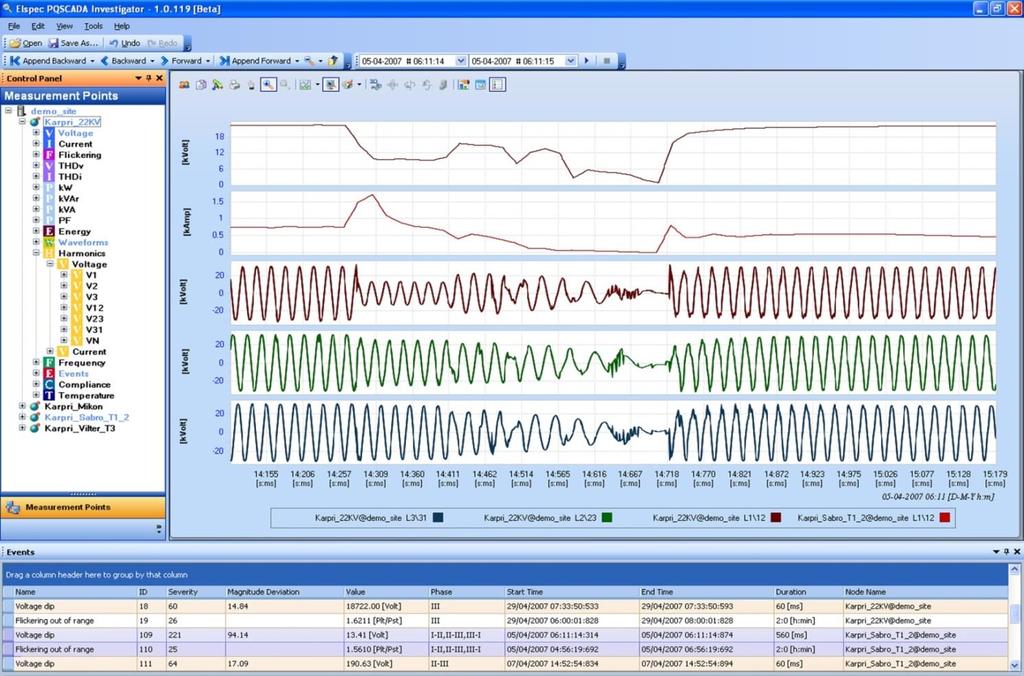This screenshot has width=1024, height=676.
Task: Expand the Current node under Karpri_22KV
Action: coord(37,144)
